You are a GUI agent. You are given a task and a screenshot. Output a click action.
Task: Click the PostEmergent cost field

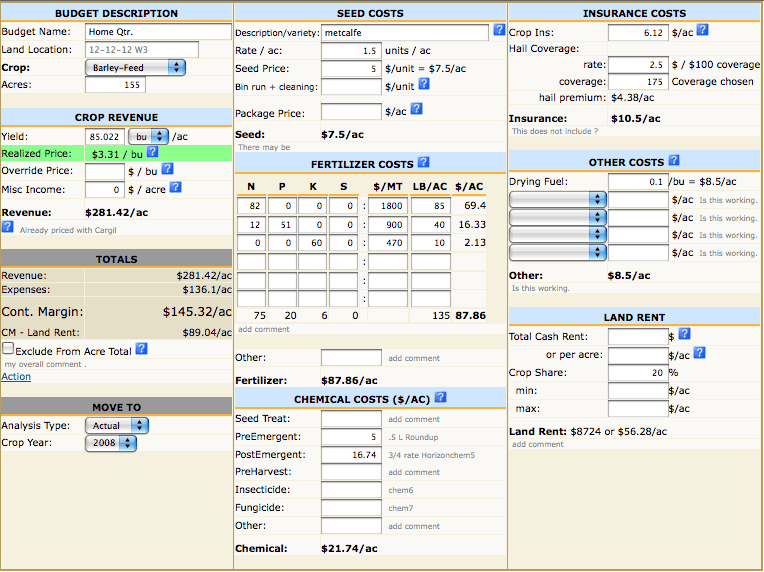351,455
